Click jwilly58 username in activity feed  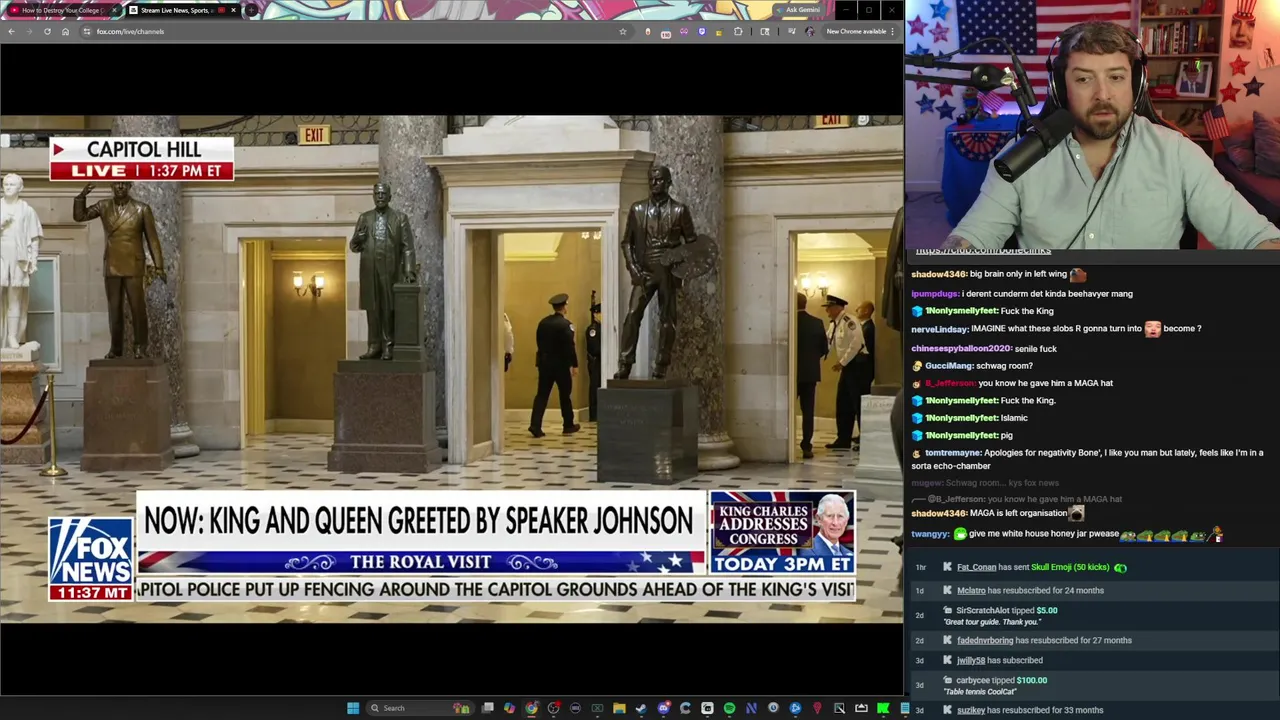pos(971,660)
